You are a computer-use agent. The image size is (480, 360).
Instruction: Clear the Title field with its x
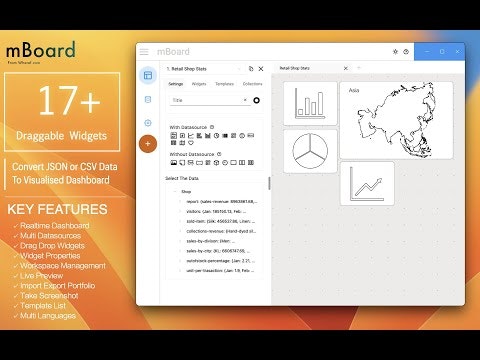point(245,100)
